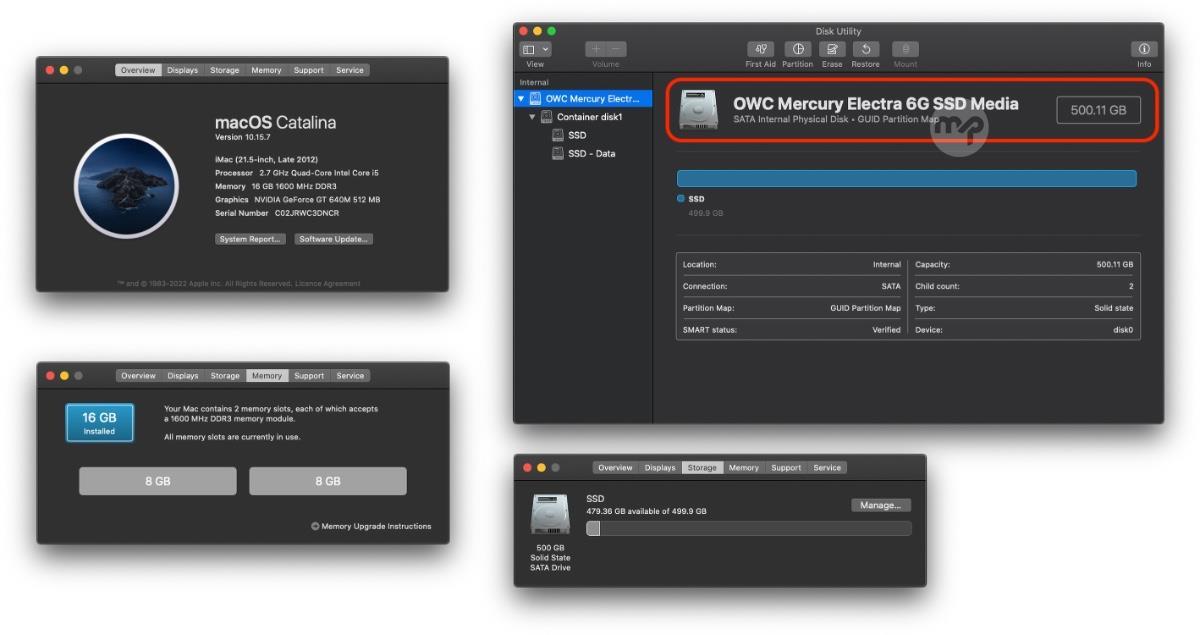
Task: Click the macOS Catalina island image
Action: [x=126, y=186]
